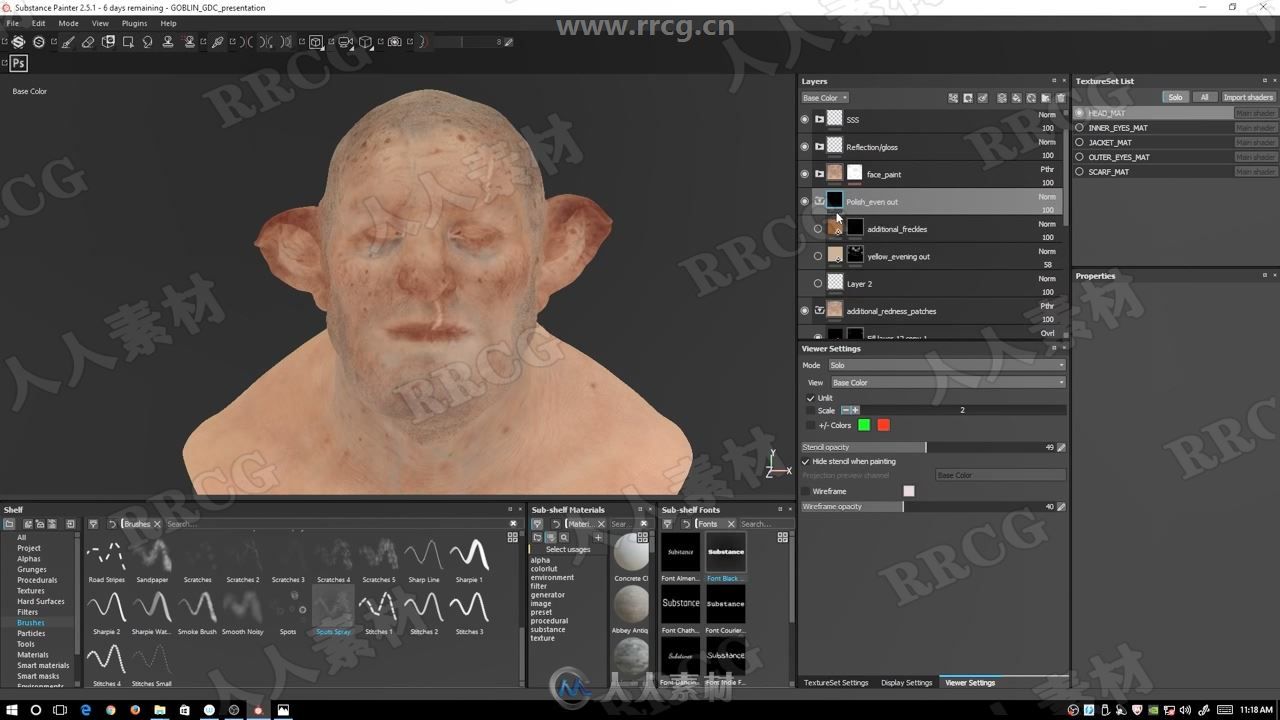Expand the SSS folder arrow
Image resolution: width=1280 pixels, height=720 pixels.
[819, 119]
